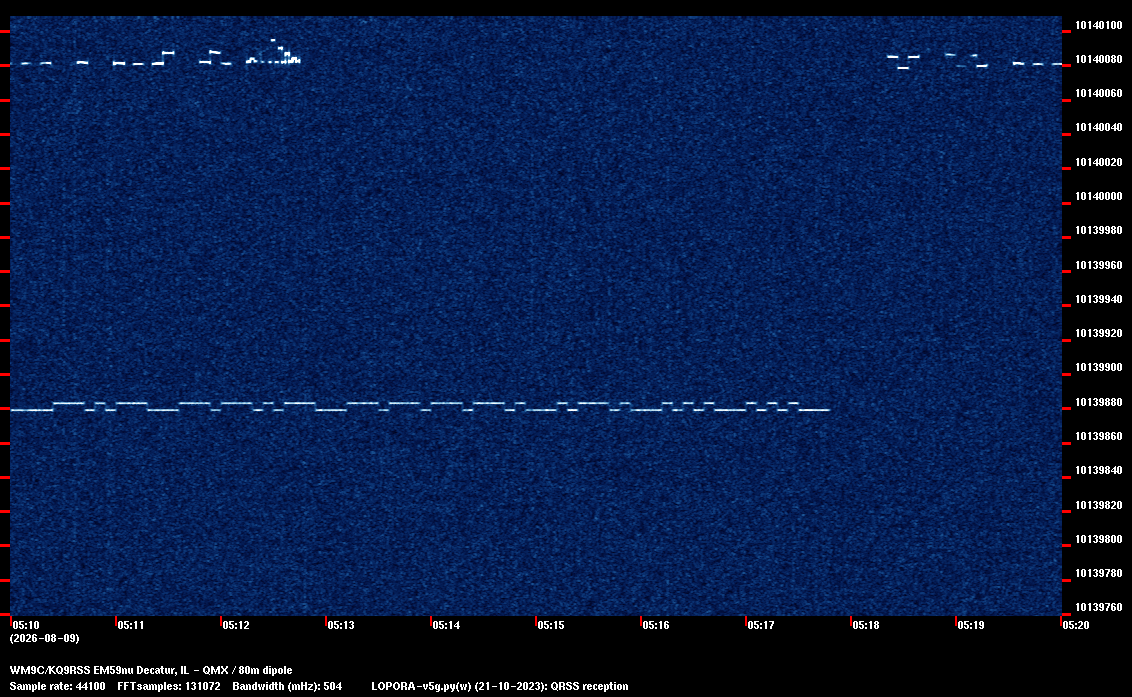Viewport: 1132px width, 697px height.
Task: Click the 05:20 time axis label
Action: tap(1076, 625)
